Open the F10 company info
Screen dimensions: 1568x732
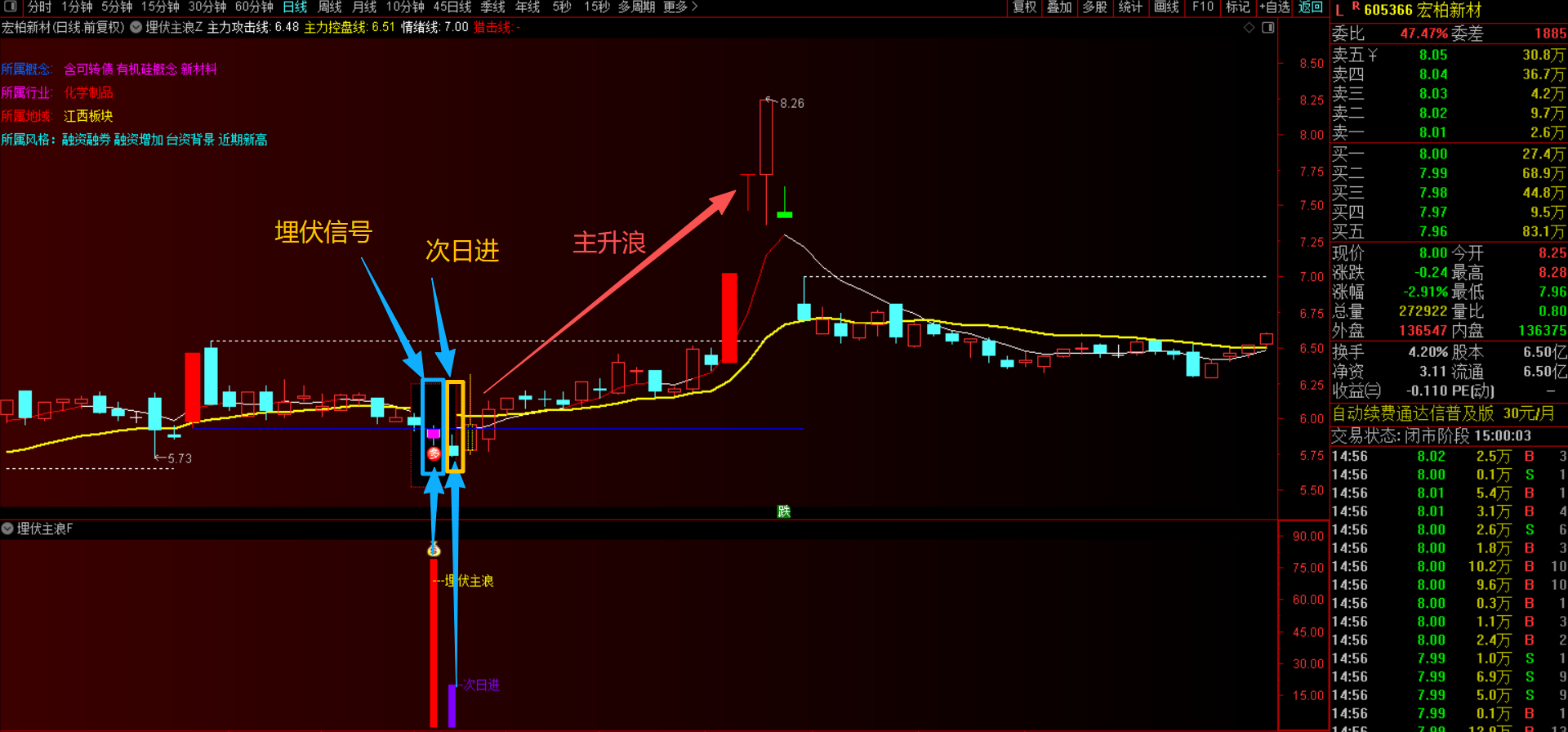pos(1203,7)
